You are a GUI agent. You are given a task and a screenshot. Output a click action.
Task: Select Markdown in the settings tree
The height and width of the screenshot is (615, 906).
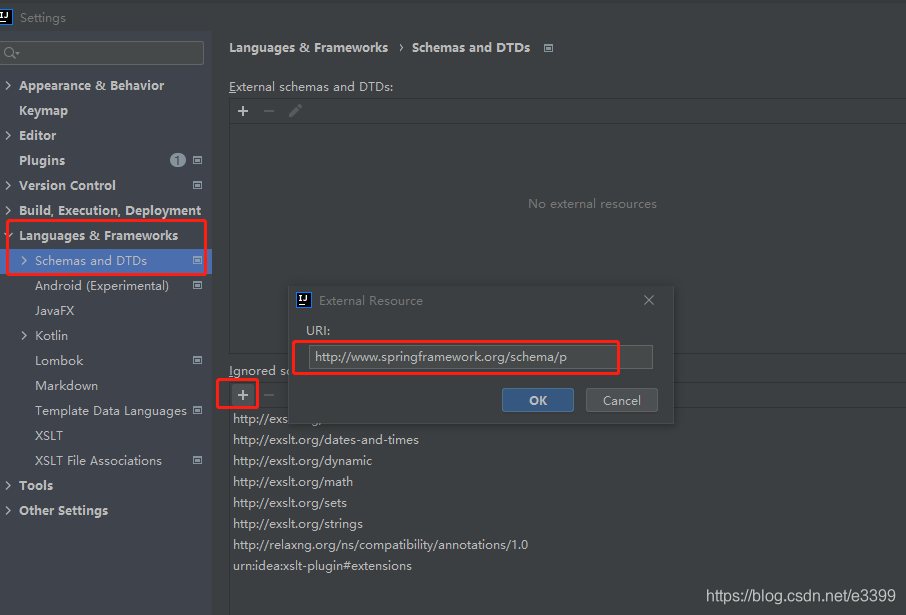point(66,386)
